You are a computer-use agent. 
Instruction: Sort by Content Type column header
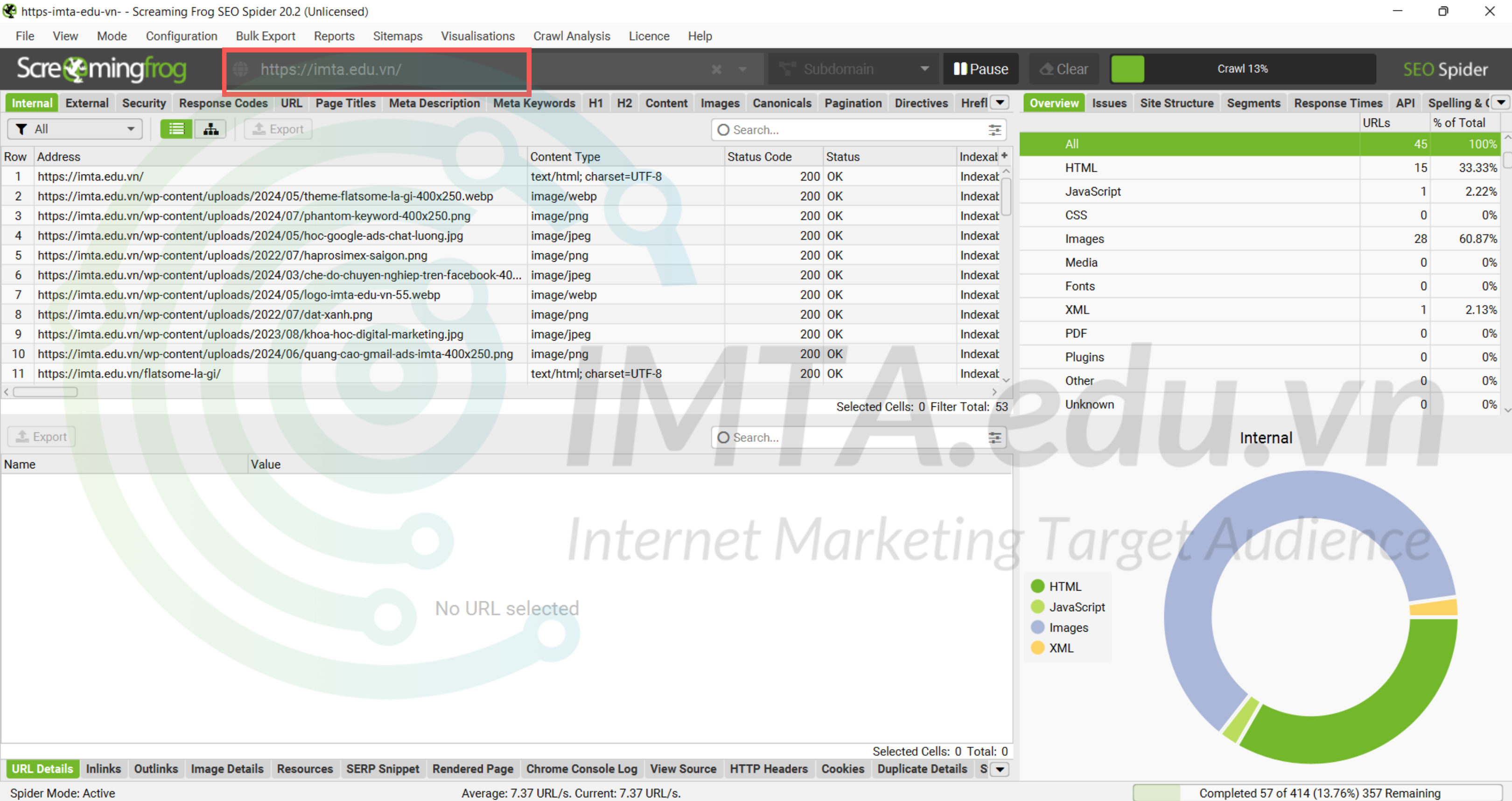coord(625,157)
